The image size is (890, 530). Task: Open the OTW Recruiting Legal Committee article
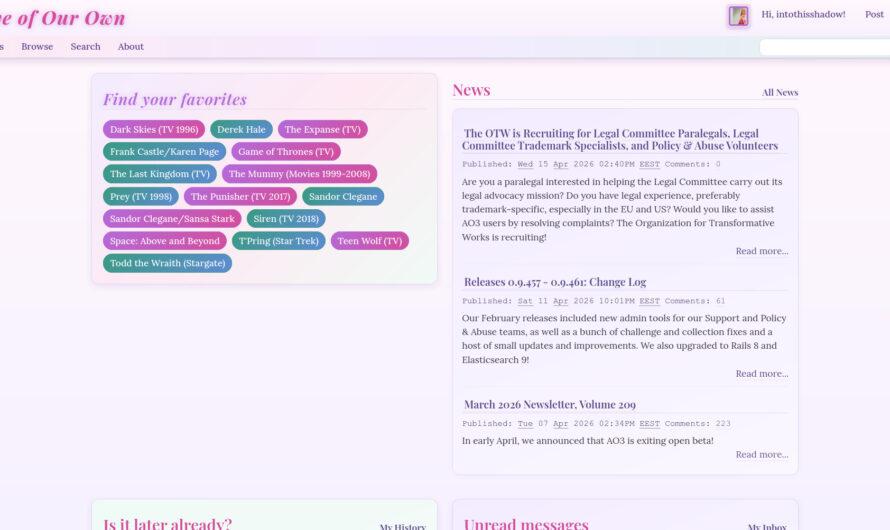620,140
